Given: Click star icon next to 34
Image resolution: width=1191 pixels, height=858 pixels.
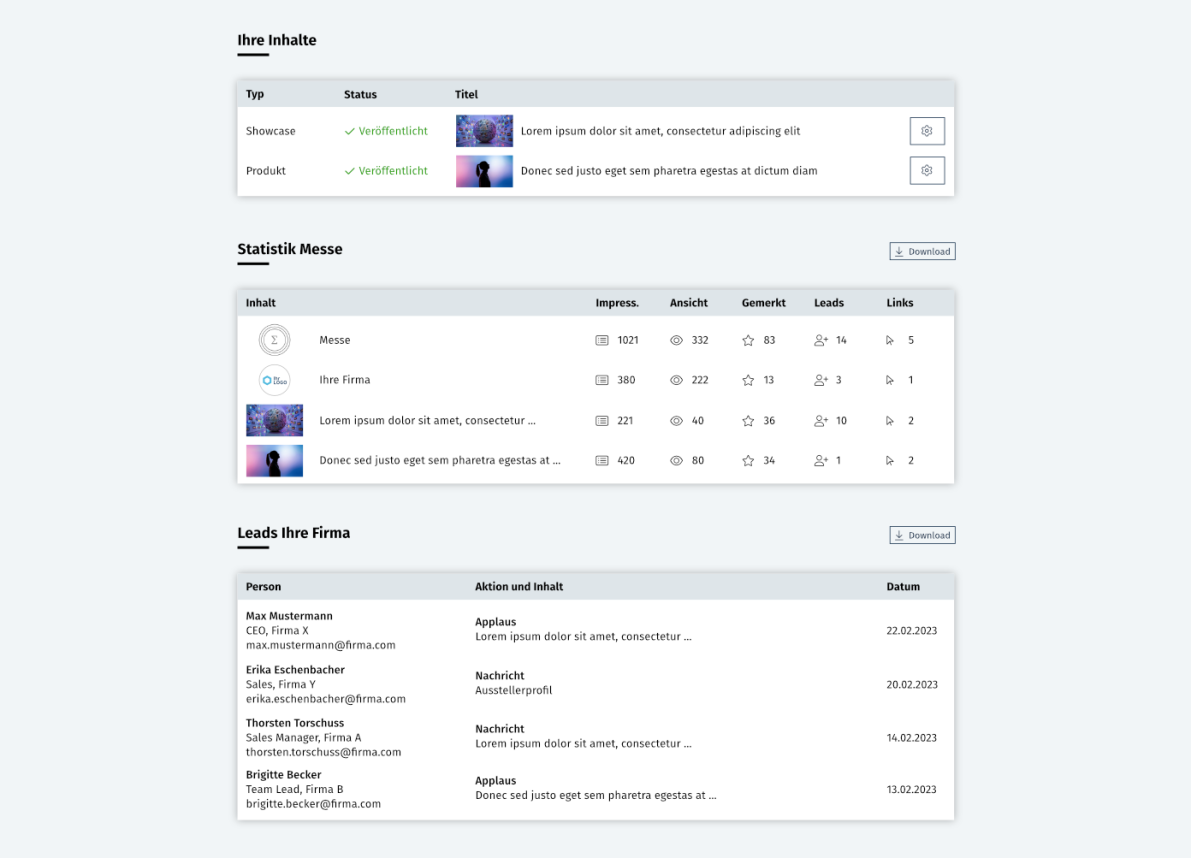Looking at the screenshot, I should point(748,460).
